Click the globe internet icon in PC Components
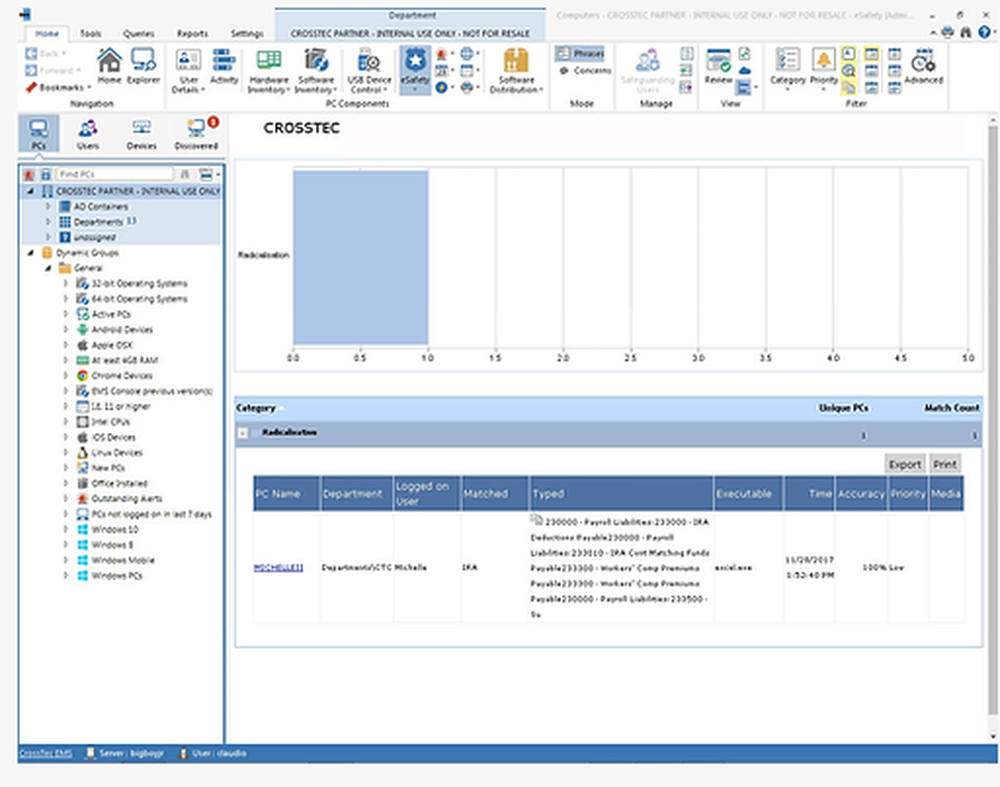This screenshot has width=1000, height=787. coord(467,54)
